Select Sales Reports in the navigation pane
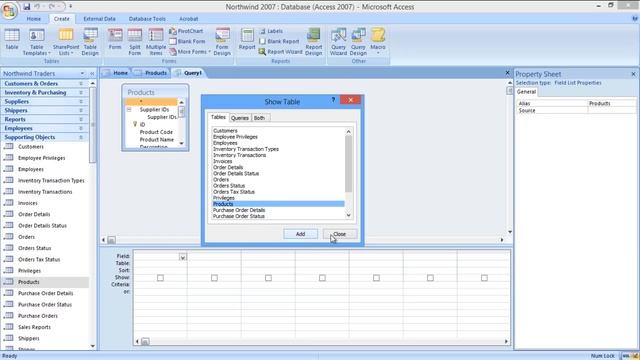 coord(34,327)
